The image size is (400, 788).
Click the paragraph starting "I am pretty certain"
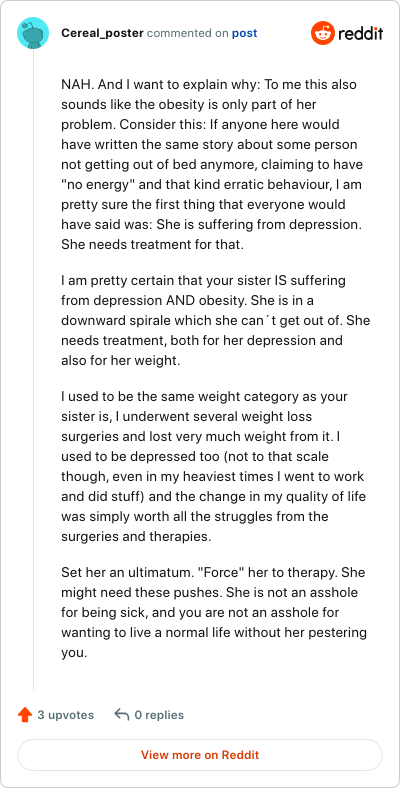pos(215,320)
